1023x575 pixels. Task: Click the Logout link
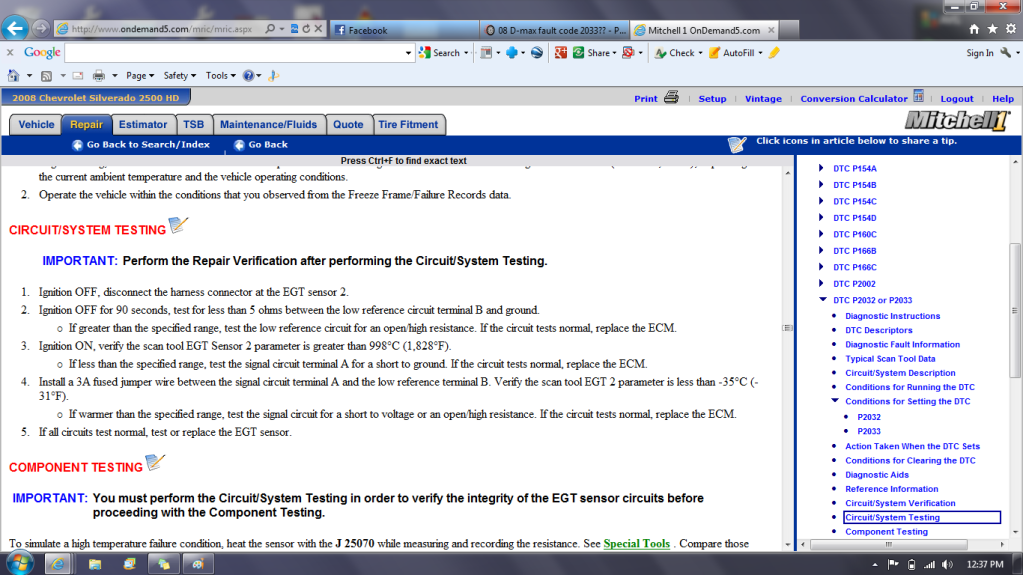pos(956,99)
